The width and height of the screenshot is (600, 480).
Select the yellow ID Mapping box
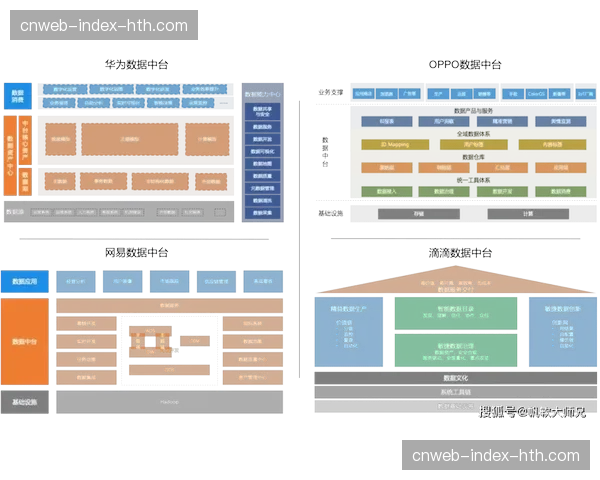tap(395, 145)
